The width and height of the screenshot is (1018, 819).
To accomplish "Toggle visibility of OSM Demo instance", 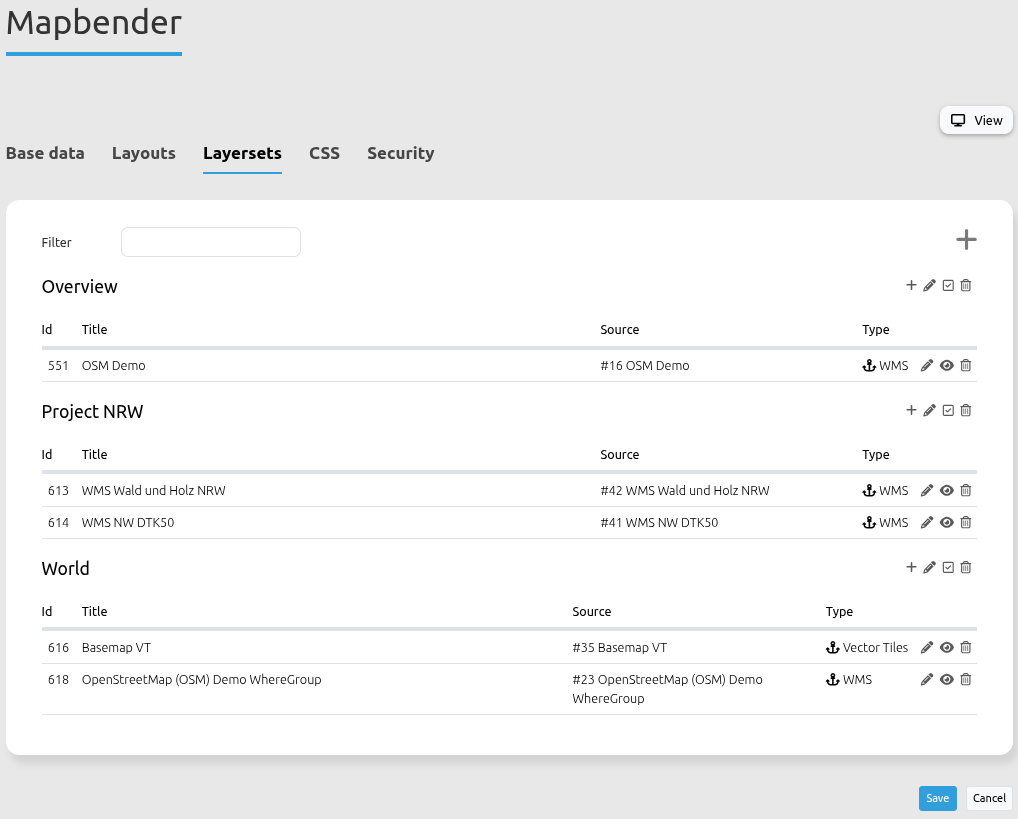I will 946,366.
